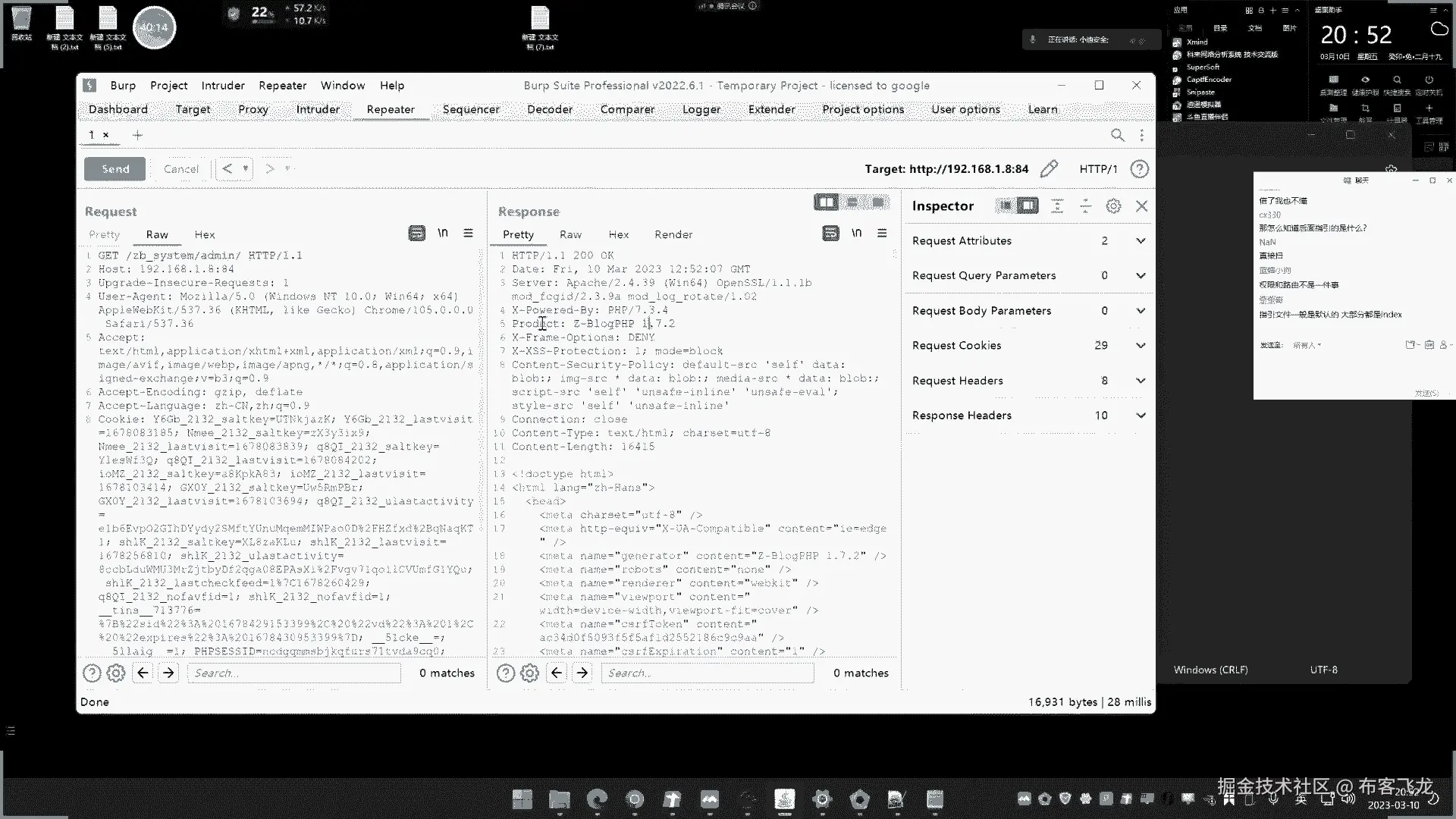Click the edit target pencil icon
1456x819 pixels.
click(x=1049, y=169)
